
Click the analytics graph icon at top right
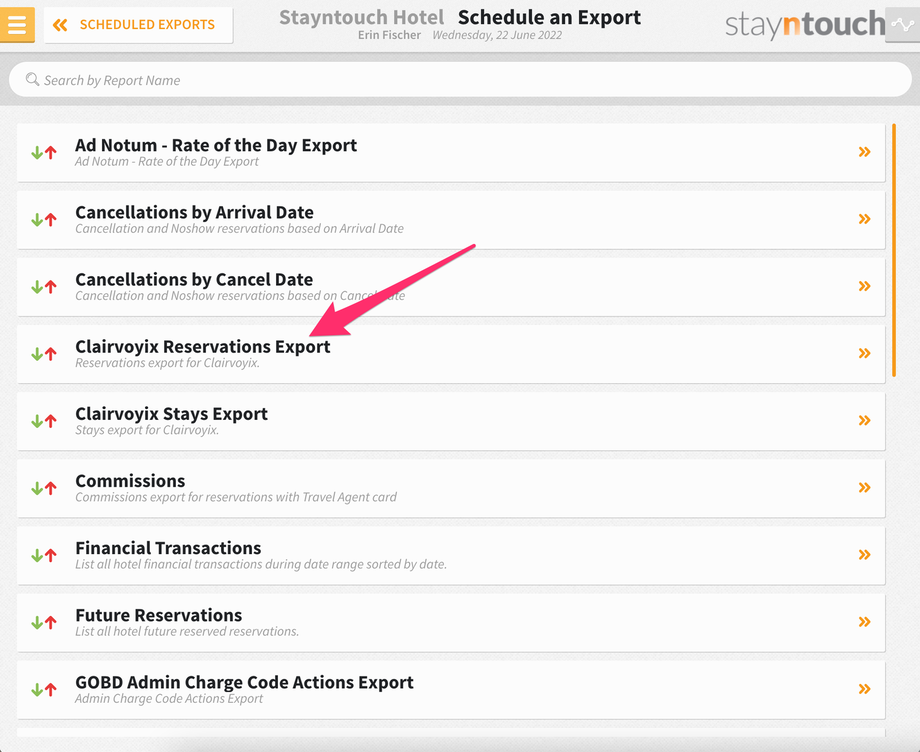[902, 25]
